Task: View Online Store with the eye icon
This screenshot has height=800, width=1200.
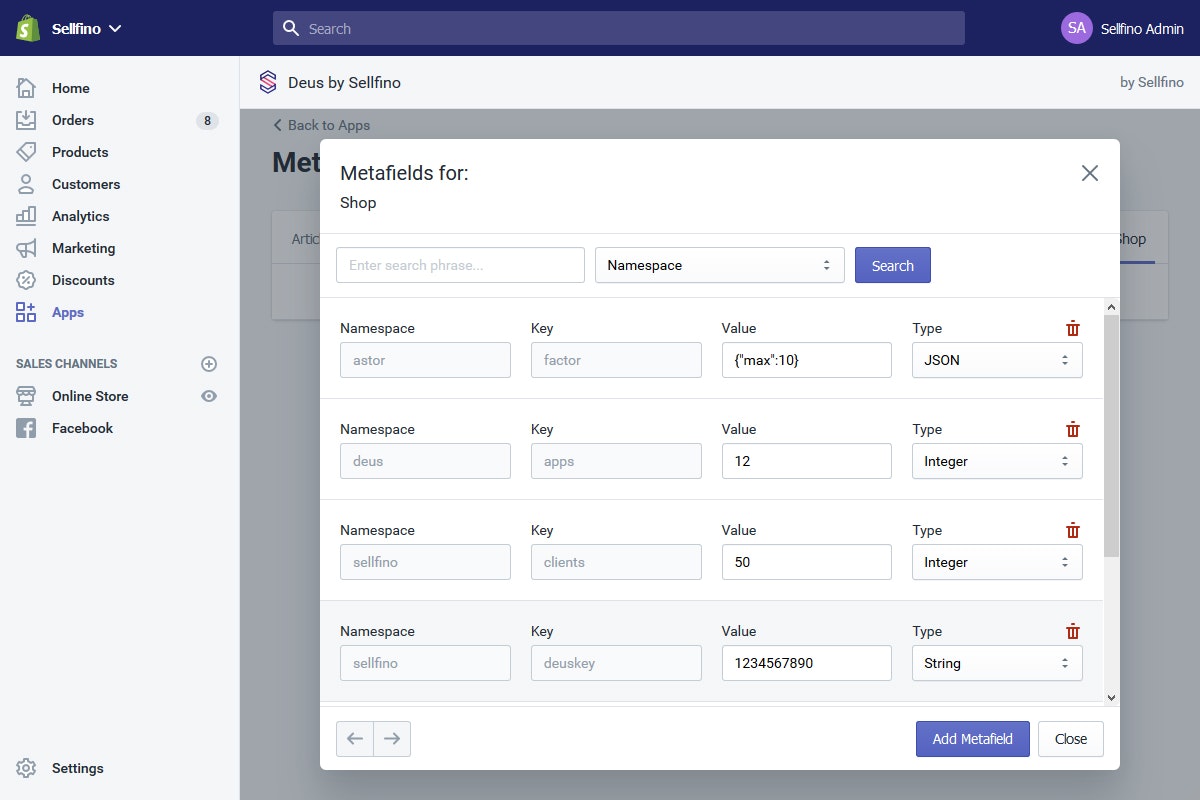Action: (209, 396)
